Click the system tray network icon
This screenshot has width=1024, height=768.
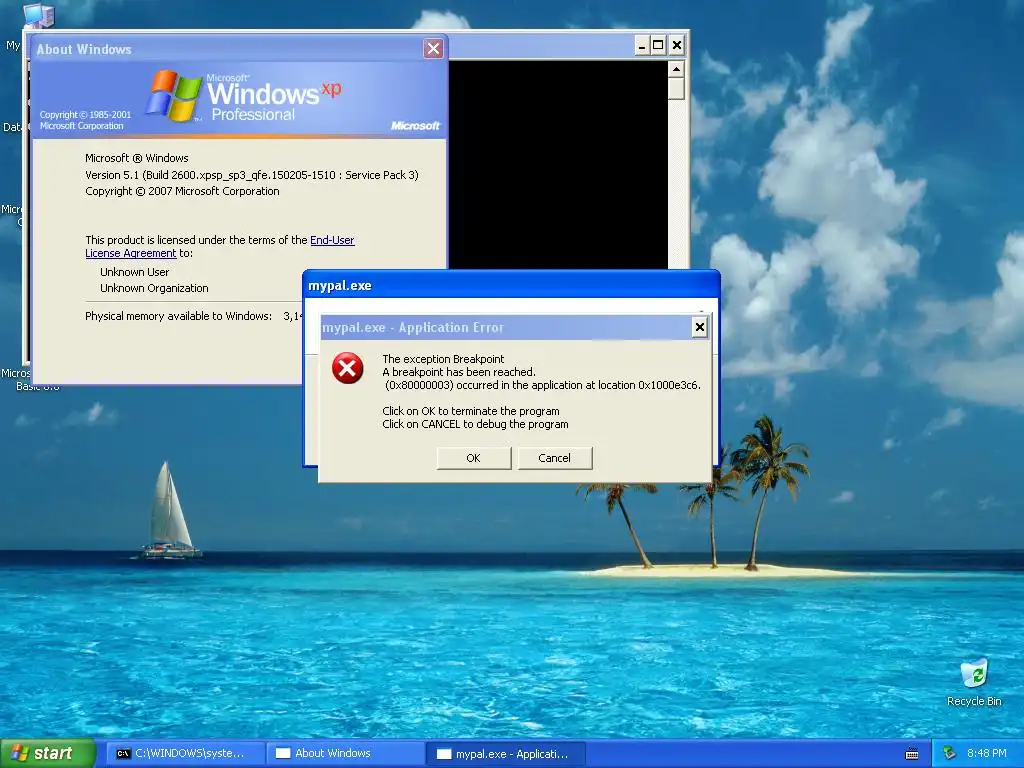950,754
